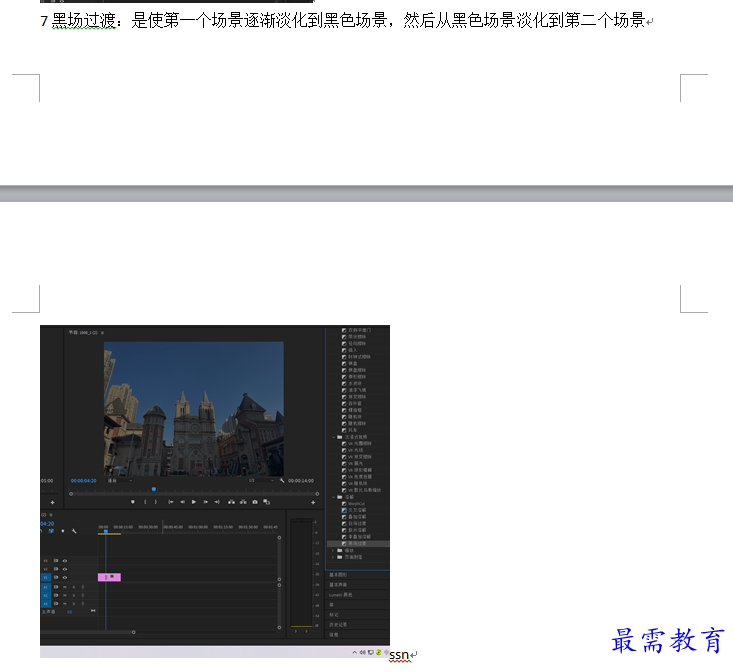Toggle the eye visibility of track V3
This screenshot has width=733, height=672.
pyautogui.click(x=65, y=561)
